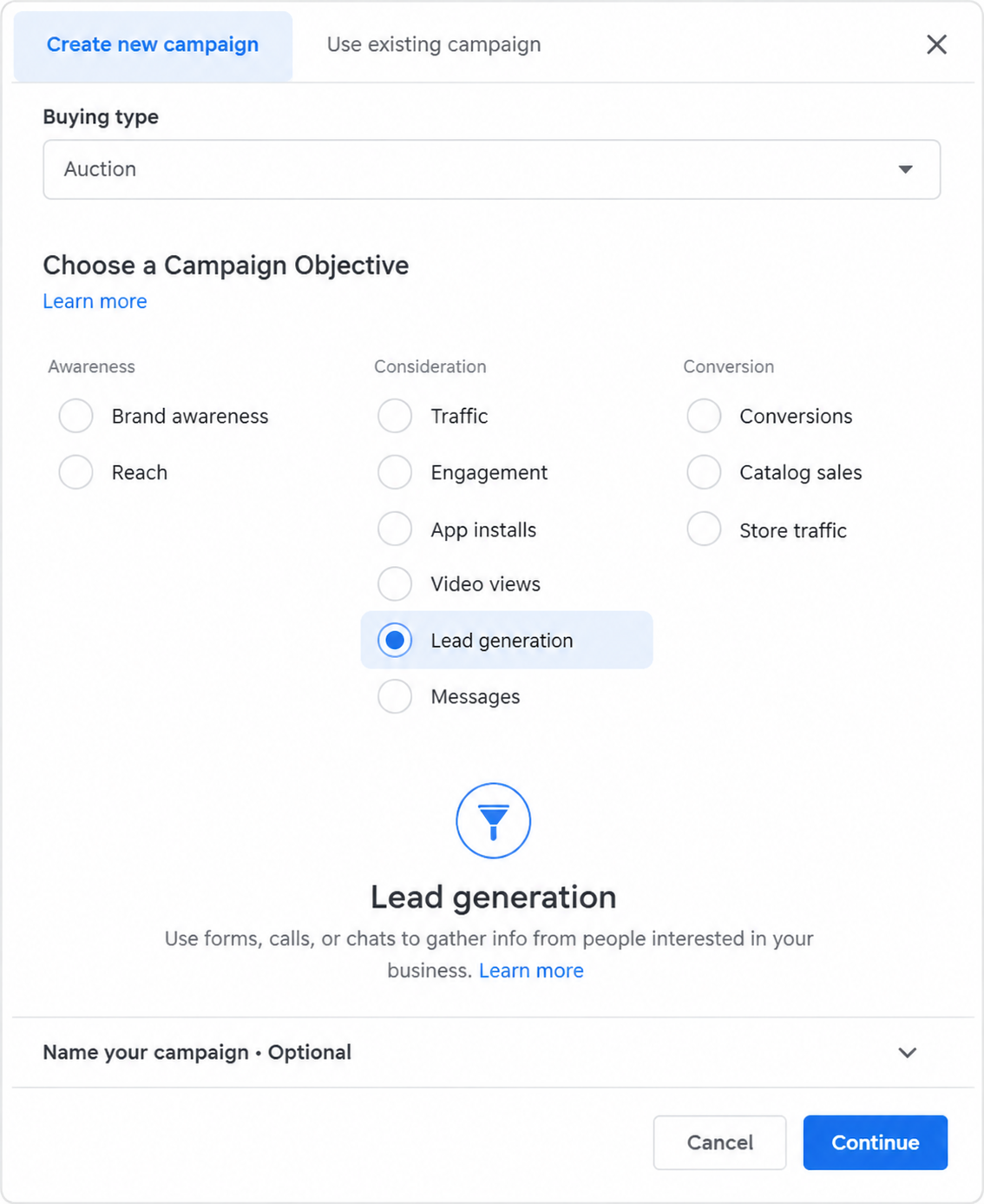Click the Choose a Campaign Objective heading

click(226, 265)
